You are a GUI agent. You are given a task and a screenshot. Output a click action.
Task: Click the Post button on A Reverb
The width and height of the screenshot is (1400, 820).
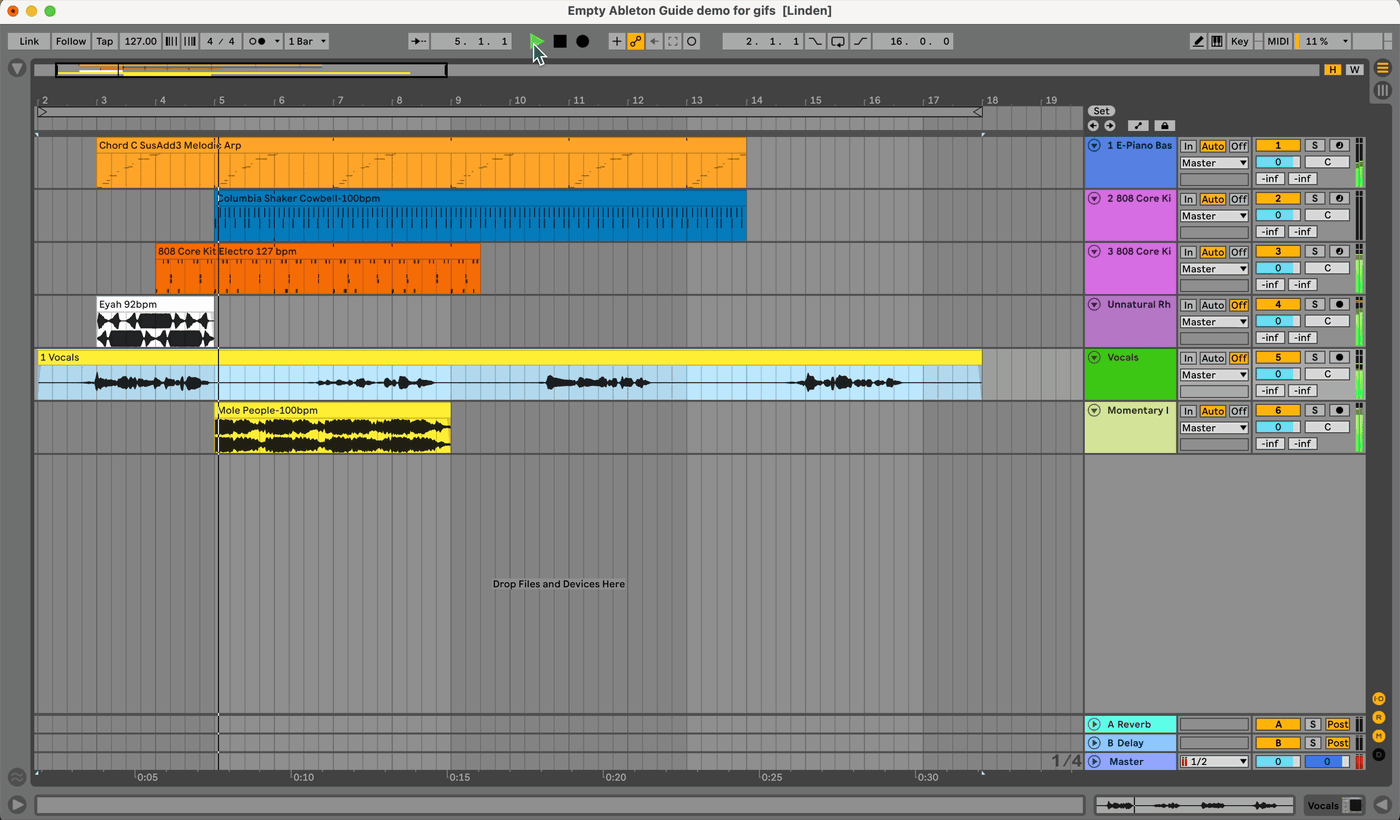1338,725
